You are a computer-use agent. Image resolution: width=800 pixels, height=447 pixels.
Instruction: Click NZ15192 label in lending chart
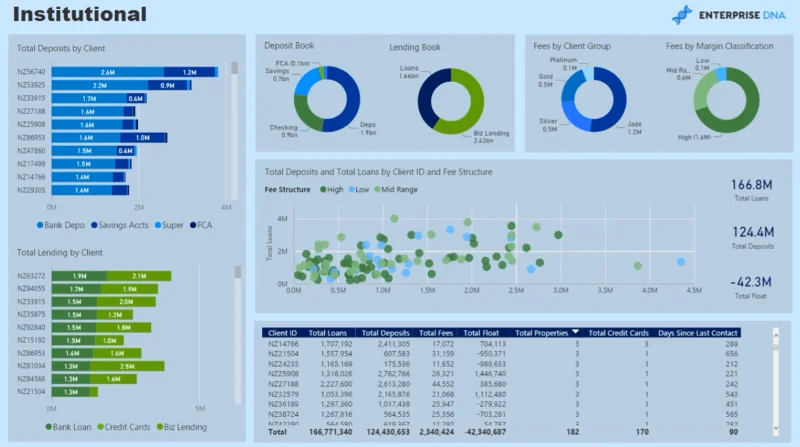click(31, 340)
